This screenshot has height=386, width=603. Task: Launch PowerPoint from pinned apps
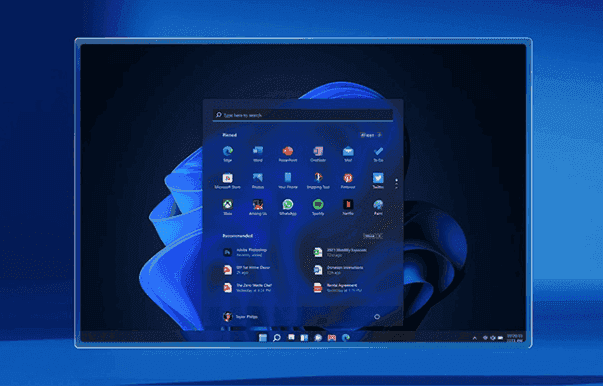(x=288, y=154)
